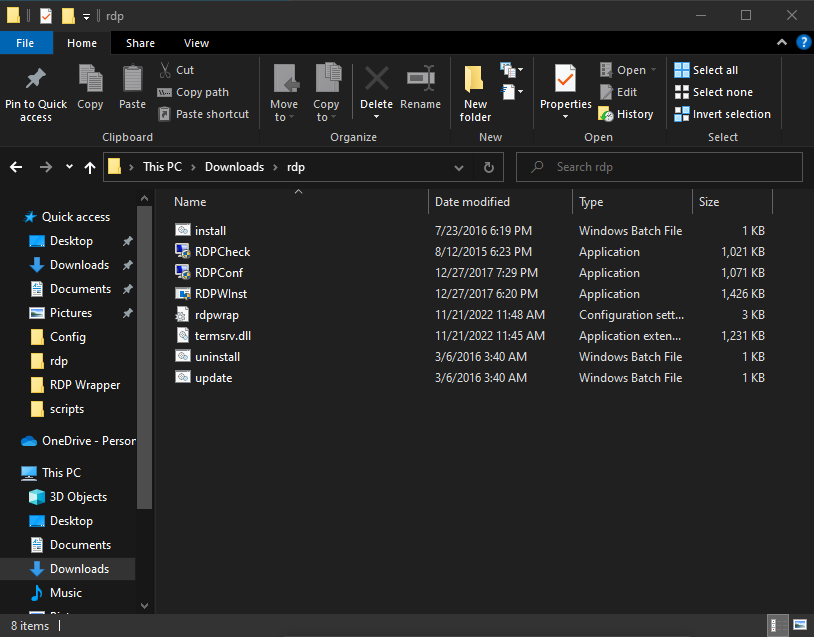Open the New item dropdown icon
Viewport: 814px width, 637px height.
(511, 70)
